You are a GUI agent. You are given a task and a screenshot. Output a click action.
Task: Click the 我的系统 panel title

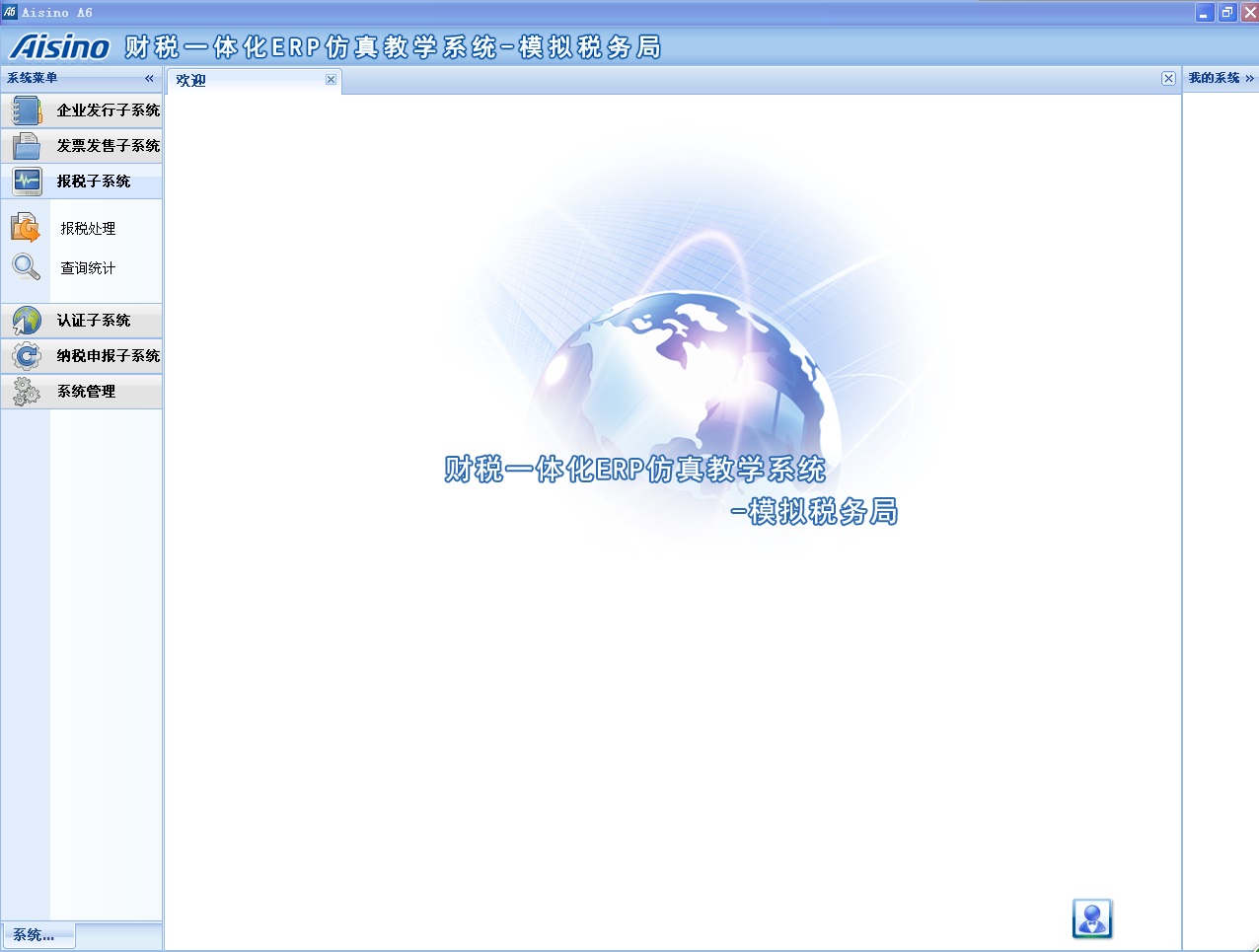pyautogui.click(x=1214, y=78)
